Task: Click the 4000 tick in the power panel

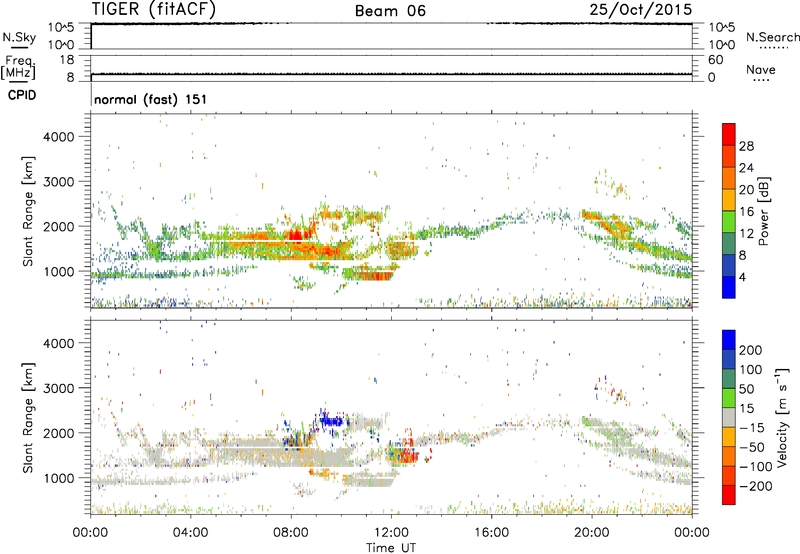Action: (59, 137)
